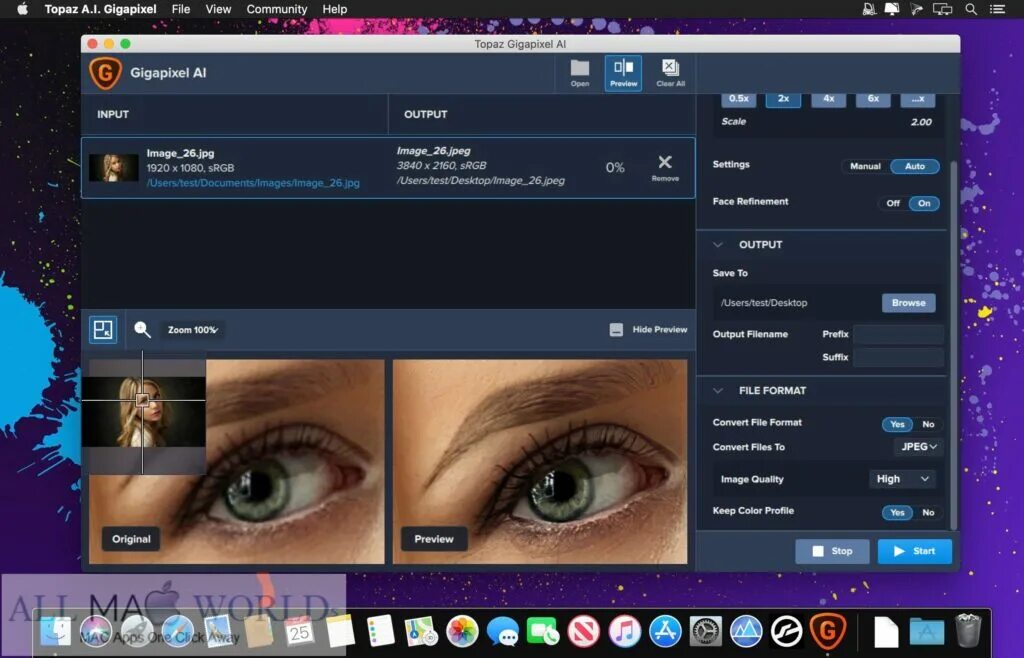
Task: Turn Face Refinement On
Action: coord(923,204)
